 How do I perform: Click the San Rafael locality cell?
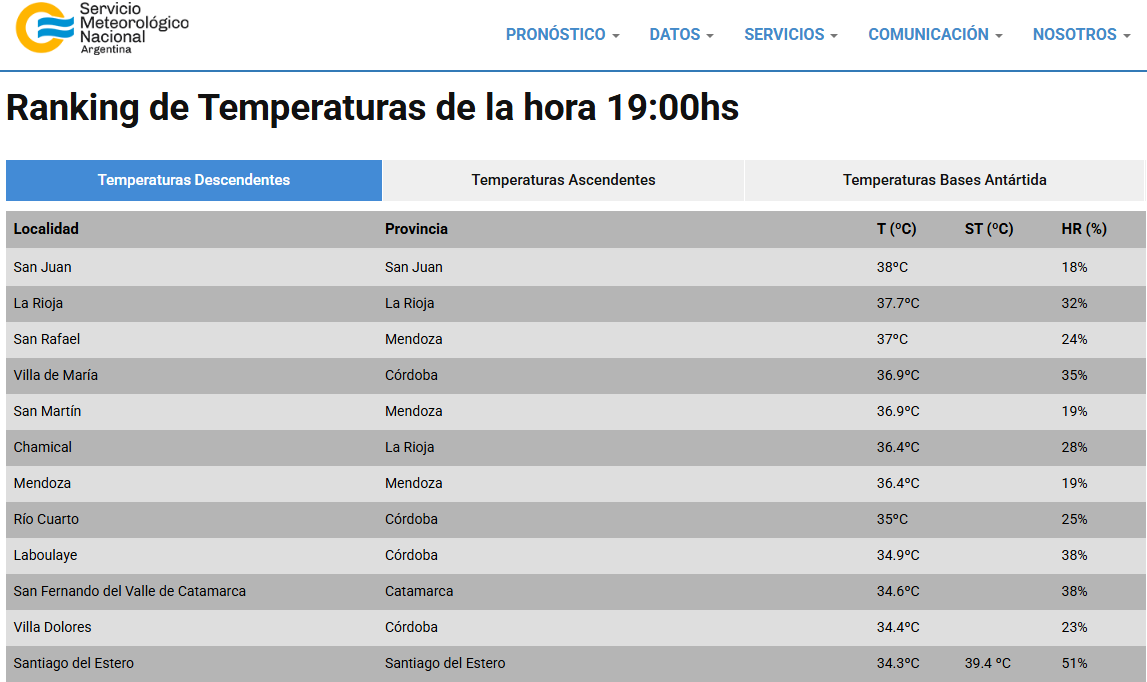point(47,339)
